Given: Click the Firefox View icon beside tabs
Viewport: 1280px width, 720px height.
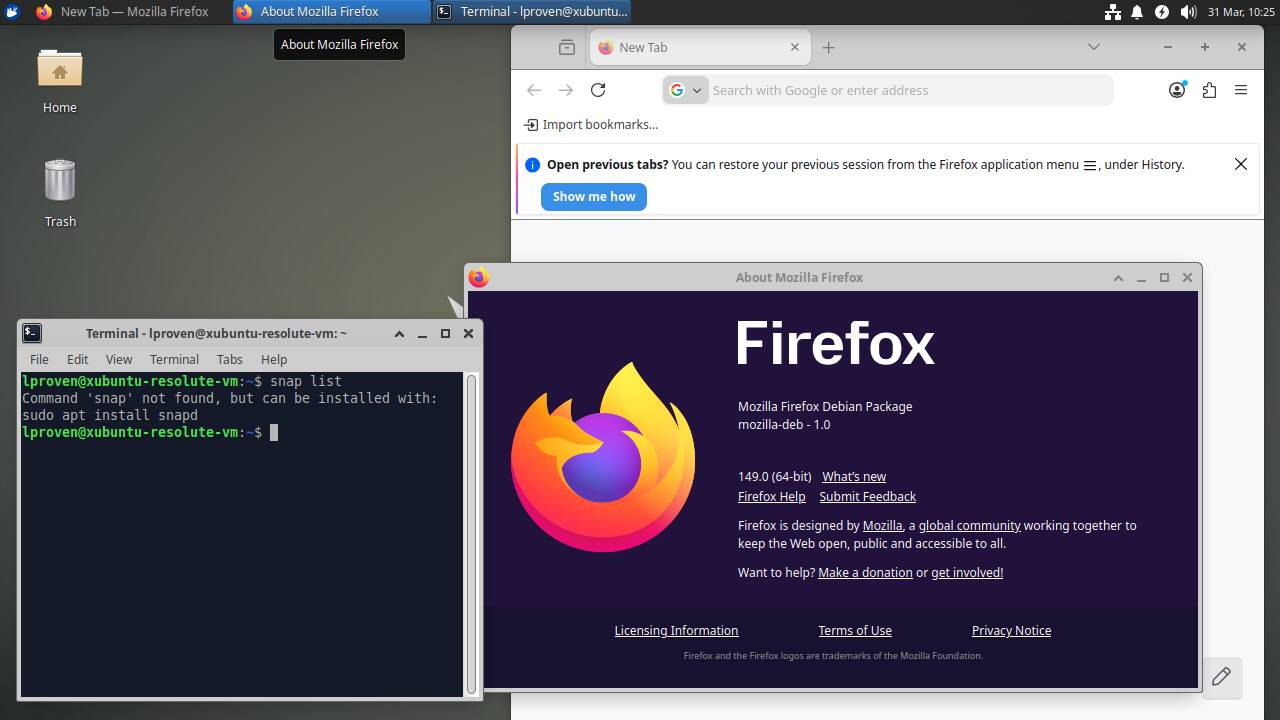Looking at the screenshot, I should tap(567, 47).
